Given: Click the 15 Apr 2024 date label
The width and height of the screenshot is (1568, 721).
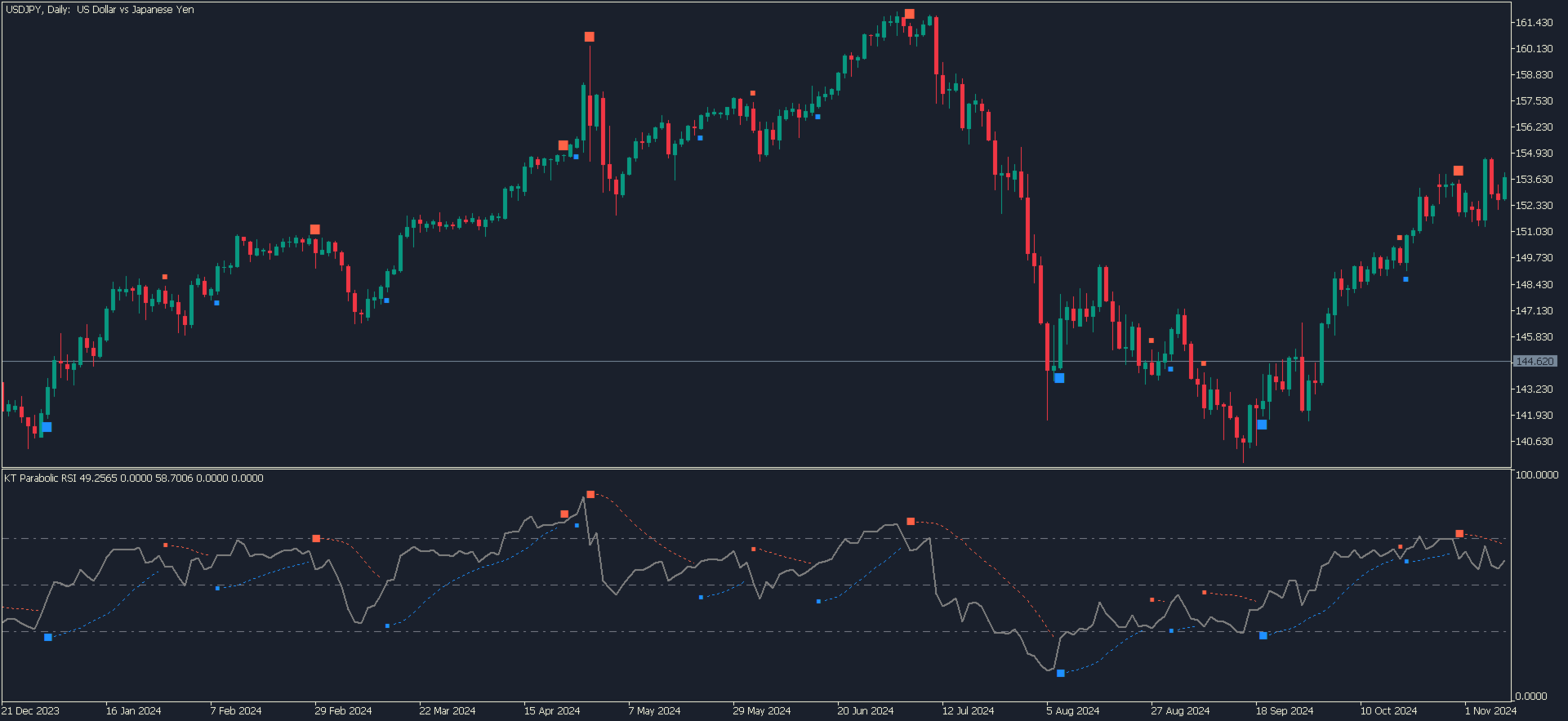Looking at the screenshot, I should tap(552, 711).
